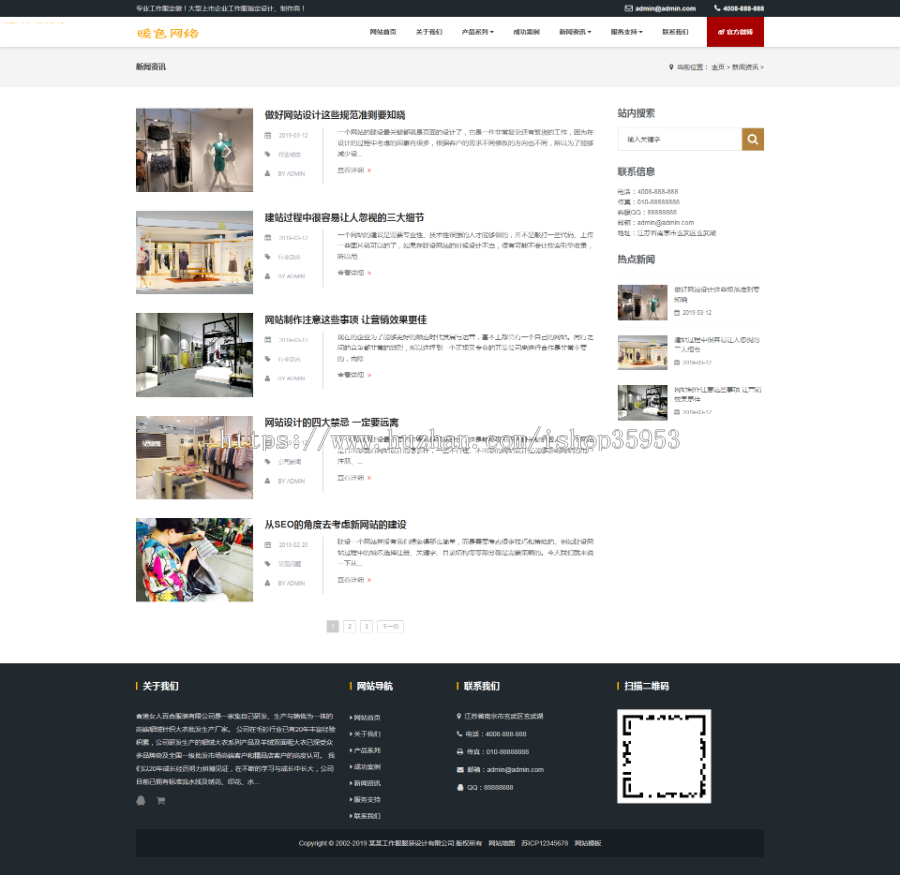Viewport: 900px width, 875px height.
Task: Click the 站内搜索 keyword input field
Action: (679, 139)
